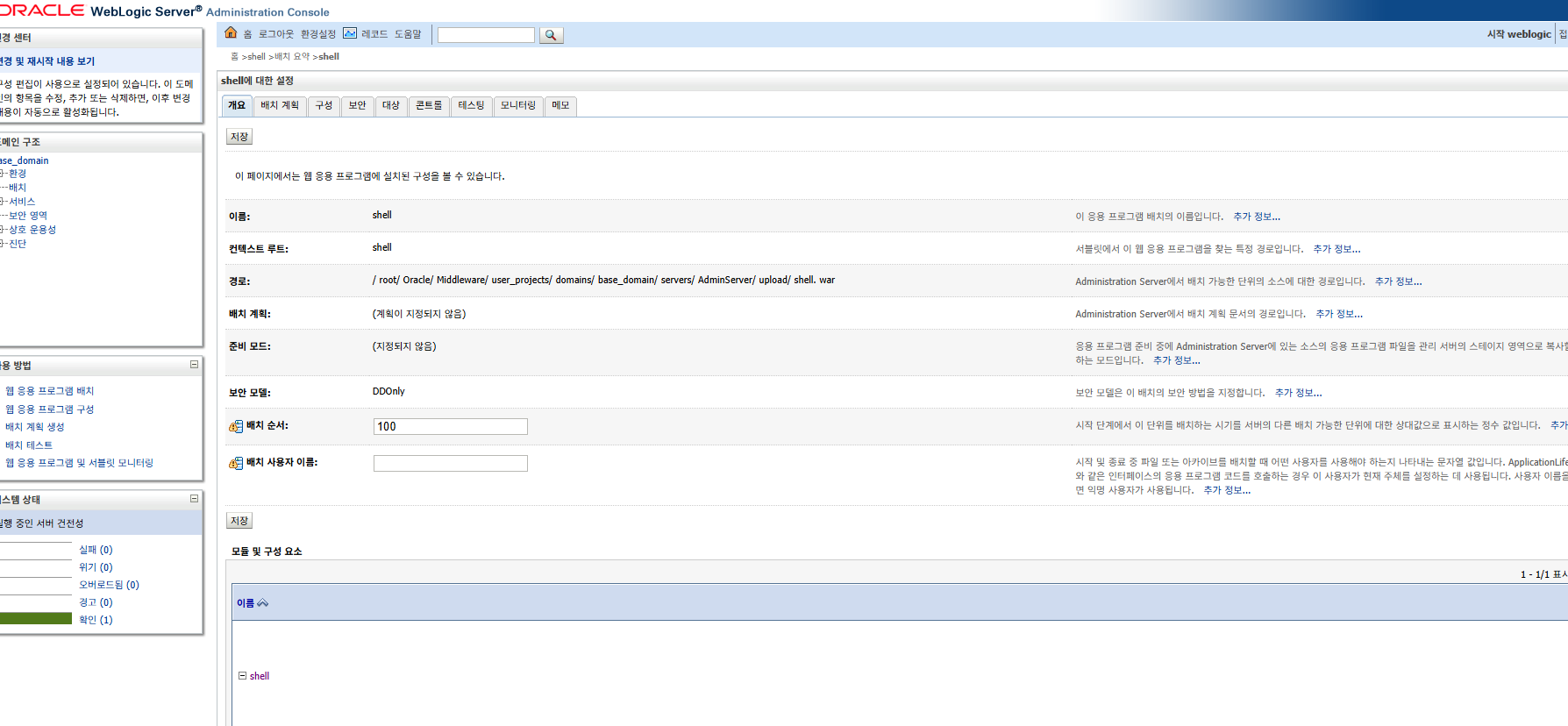Select the 보안 tab
This screenshot has width=1568, height=726.
coord(357,105)
